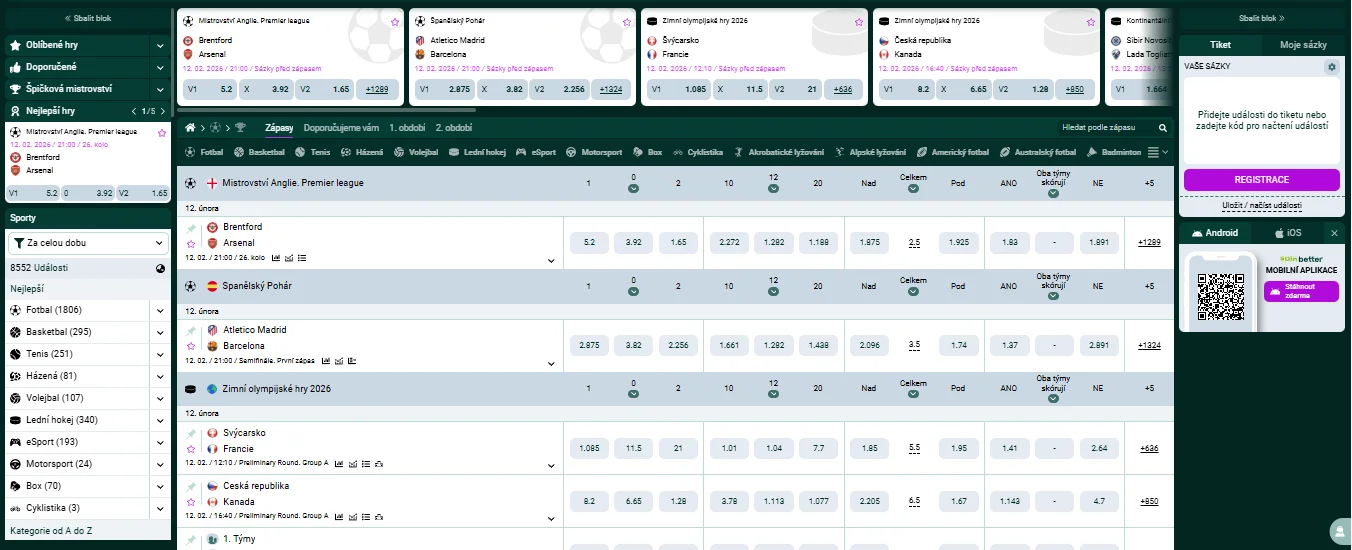Favorite the Atletico Madrid vs Barcelona match row
Image resolution: width=1352 pixels, height=550 pixels.
[x=191, y=346]
